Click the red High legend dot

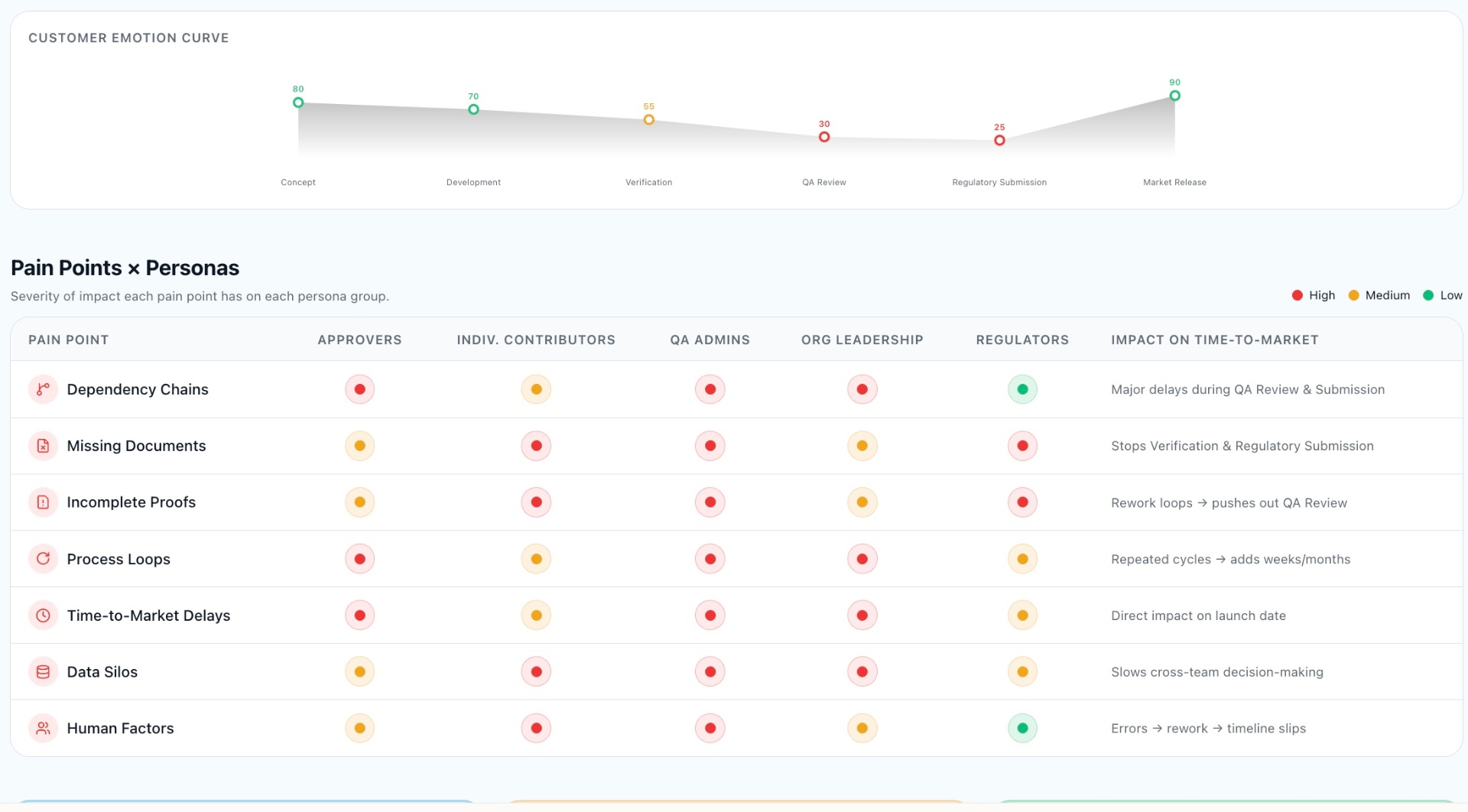click(1297, 295)
